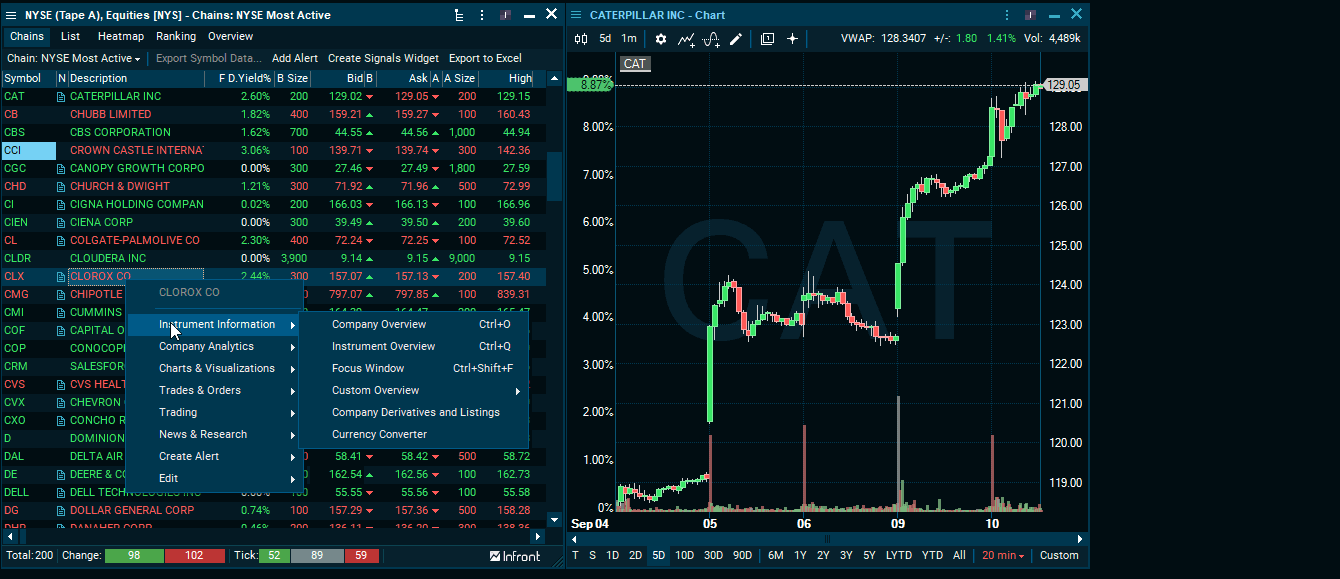
Task: Click the tree structure icon in Chains title bar
Action: pos(458,15)
